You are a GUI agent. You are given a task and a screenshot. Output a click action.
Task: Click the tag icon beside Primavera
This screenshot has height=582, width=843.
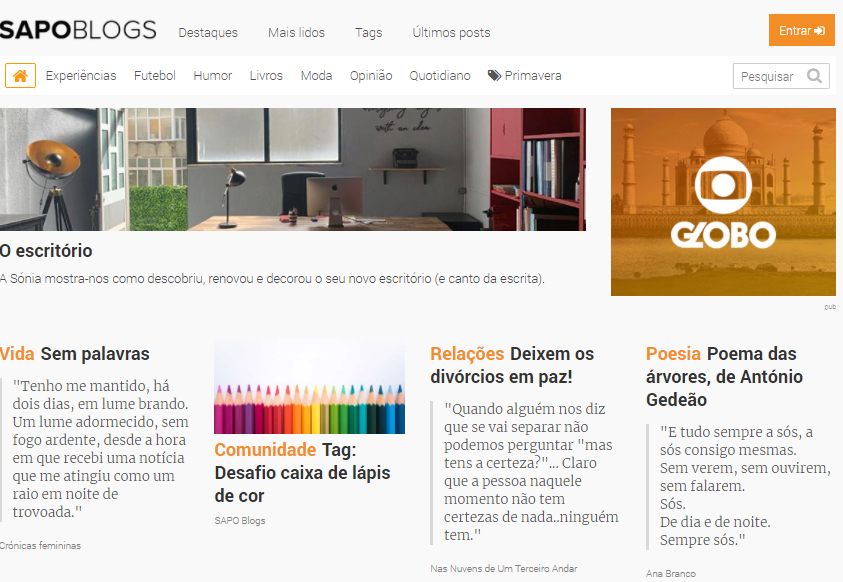494,76
